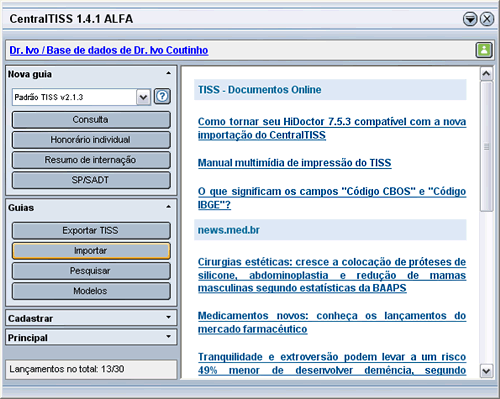
Task: Click the Principal panel title
Action: point(28,338)
